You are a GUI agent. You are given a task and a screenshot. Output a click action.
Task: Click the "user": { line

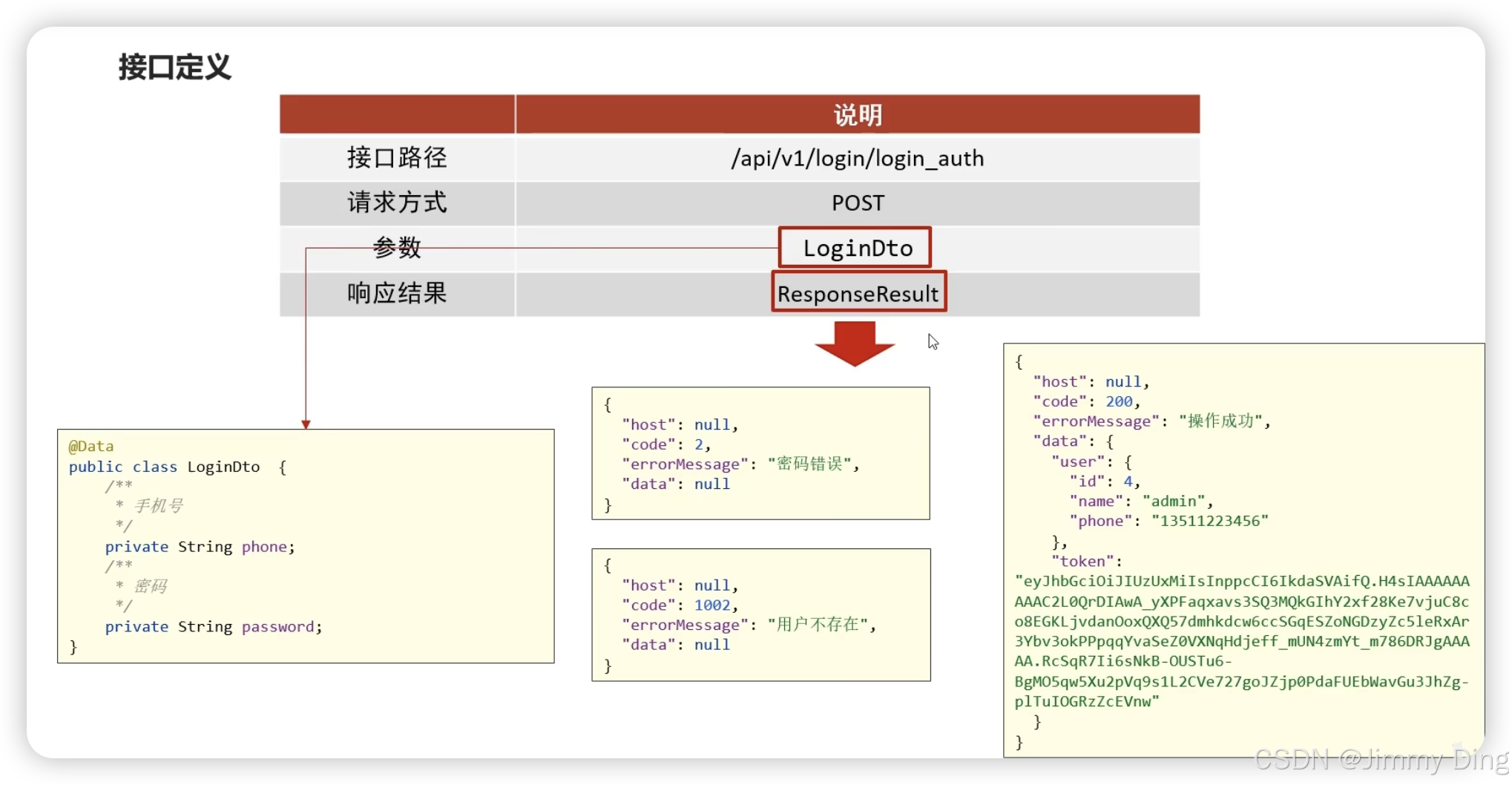click(1091, 462)
